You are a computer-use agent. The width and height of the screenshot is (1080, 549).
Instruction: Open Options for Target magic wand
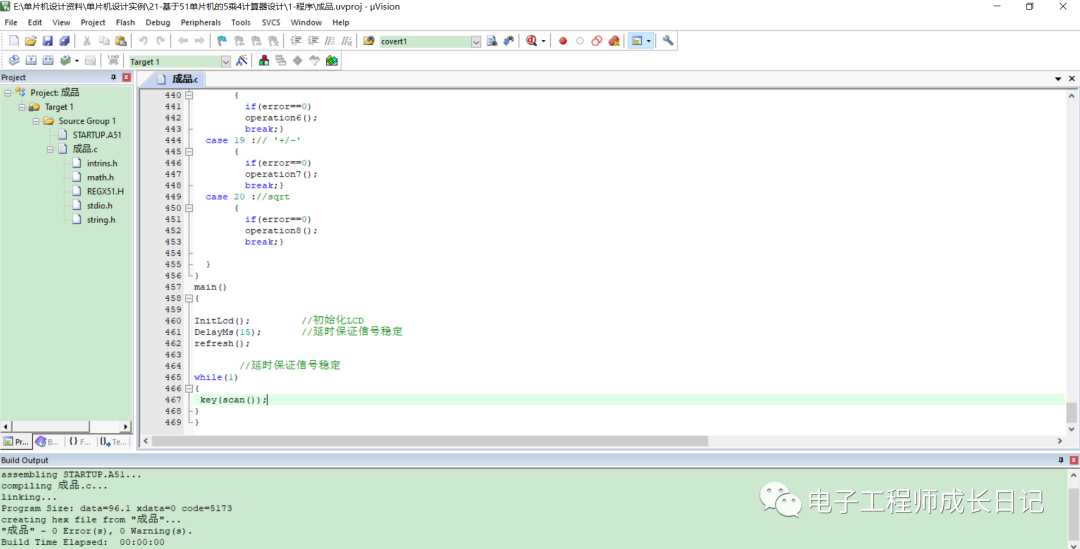(242, 61)
